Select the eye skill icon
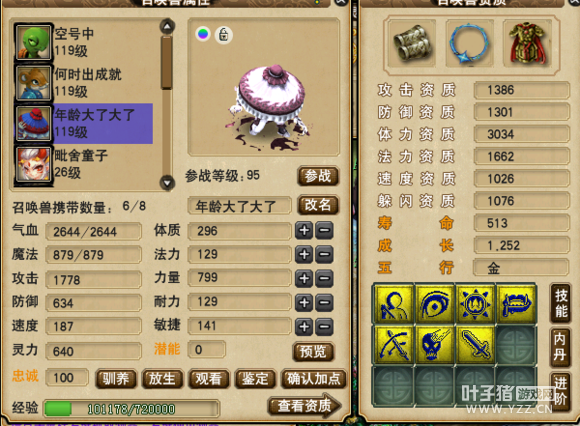Image resolution: width=580 pixels, height=426 pixels. tap(435, 304)
